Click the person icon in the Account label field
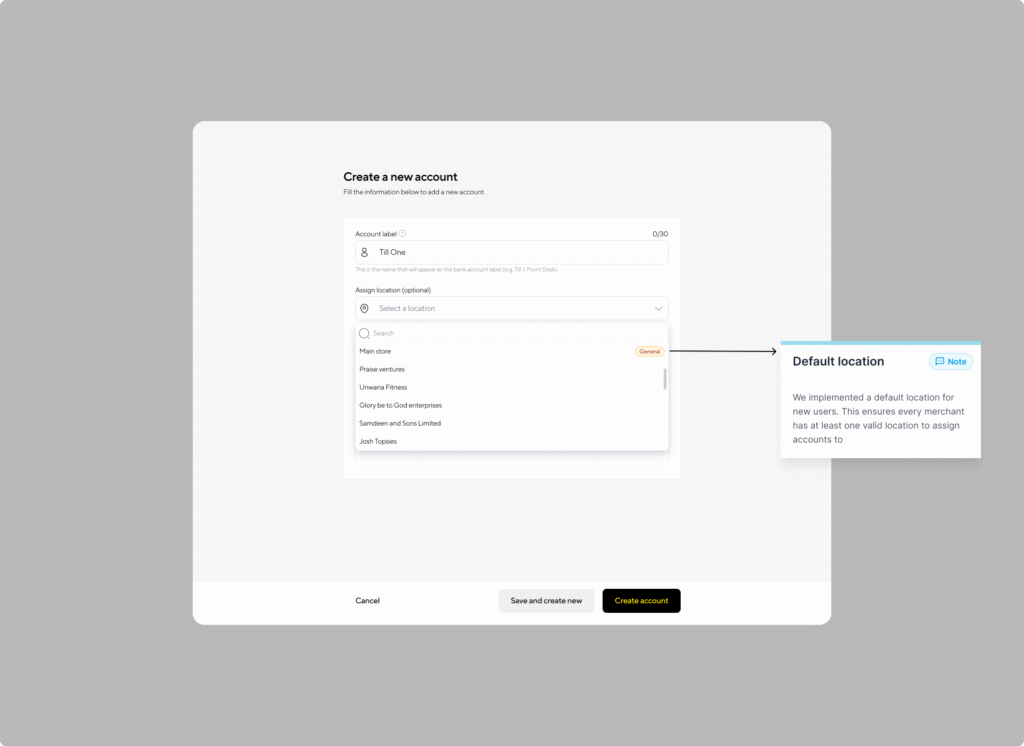Viewport: 1024px width, 746px height. pyautogui.click(x=365, y=253)
